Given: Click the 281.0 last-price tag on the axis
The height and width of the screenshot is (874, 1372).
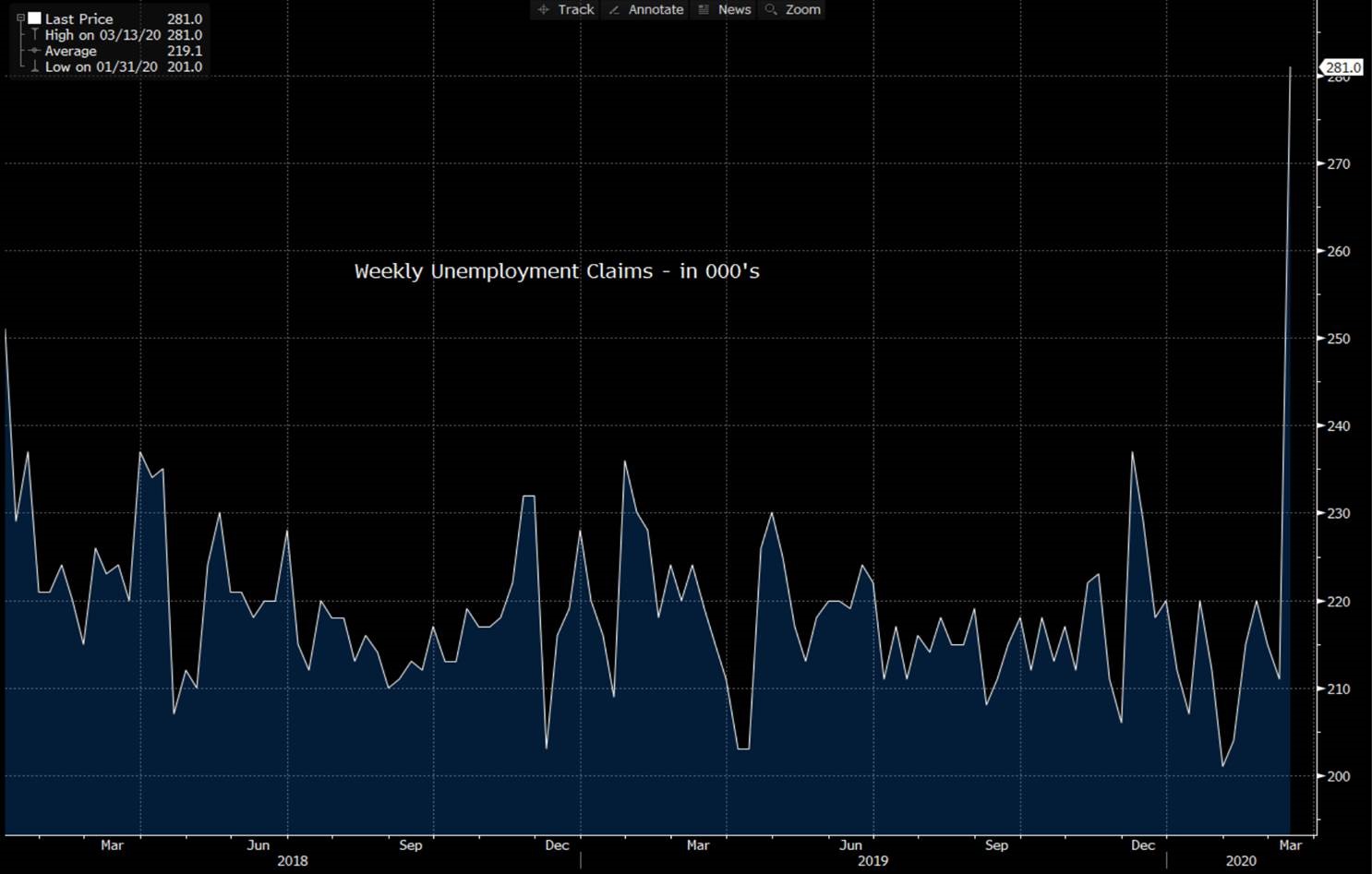Looking at the screenshot, I should coord(1342,67).
